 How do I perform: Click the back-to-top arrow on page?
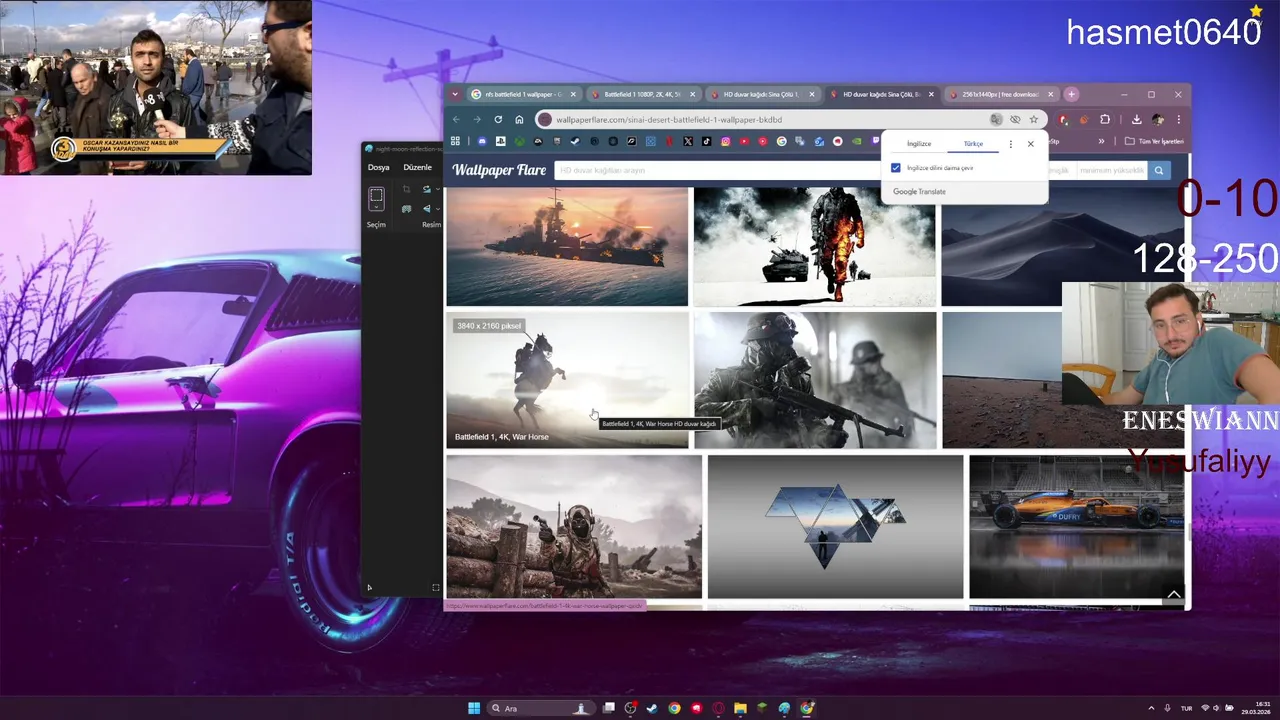point(1174,594)
